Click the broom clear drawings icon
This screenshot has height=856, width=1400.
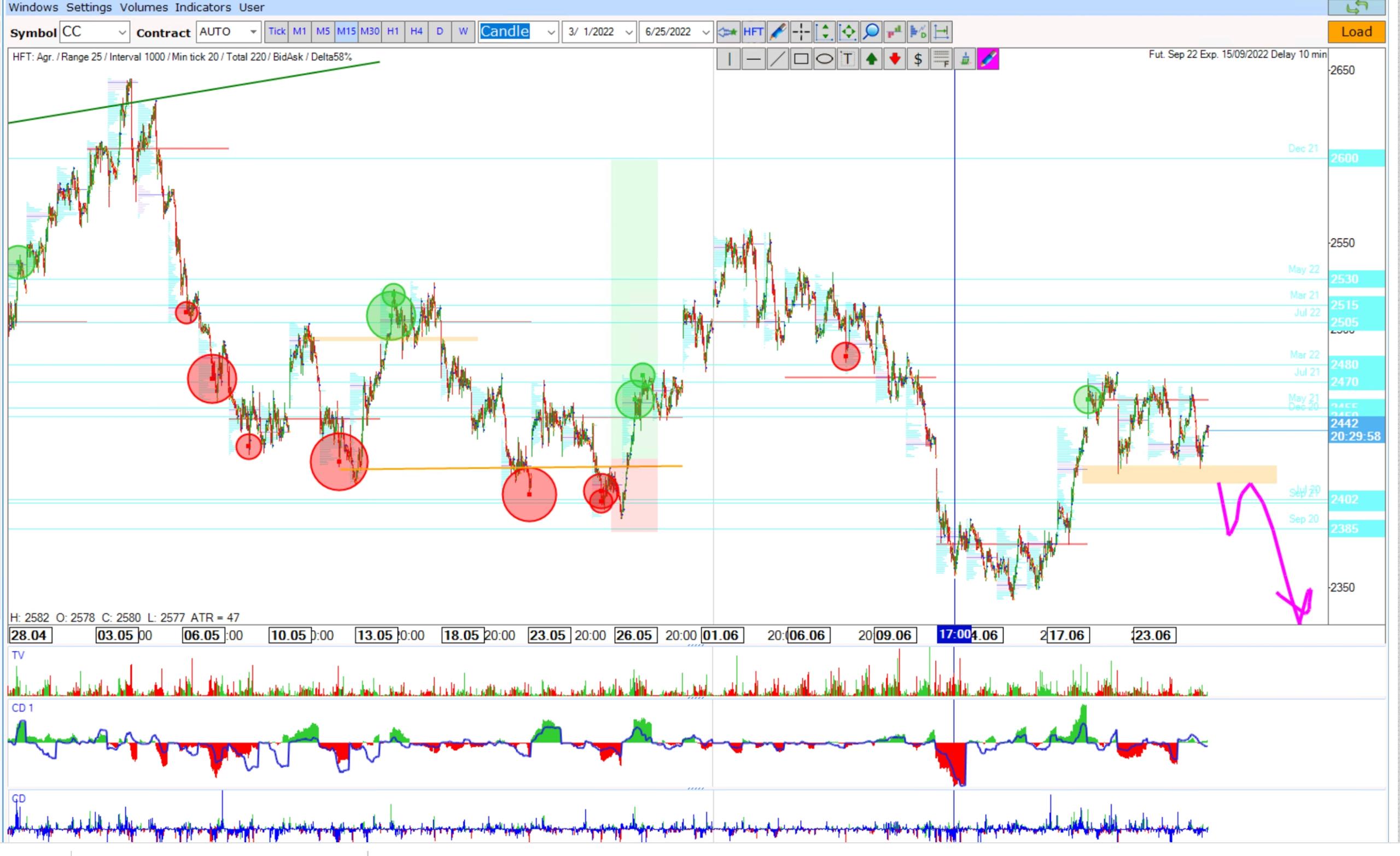tap(965, 59)
